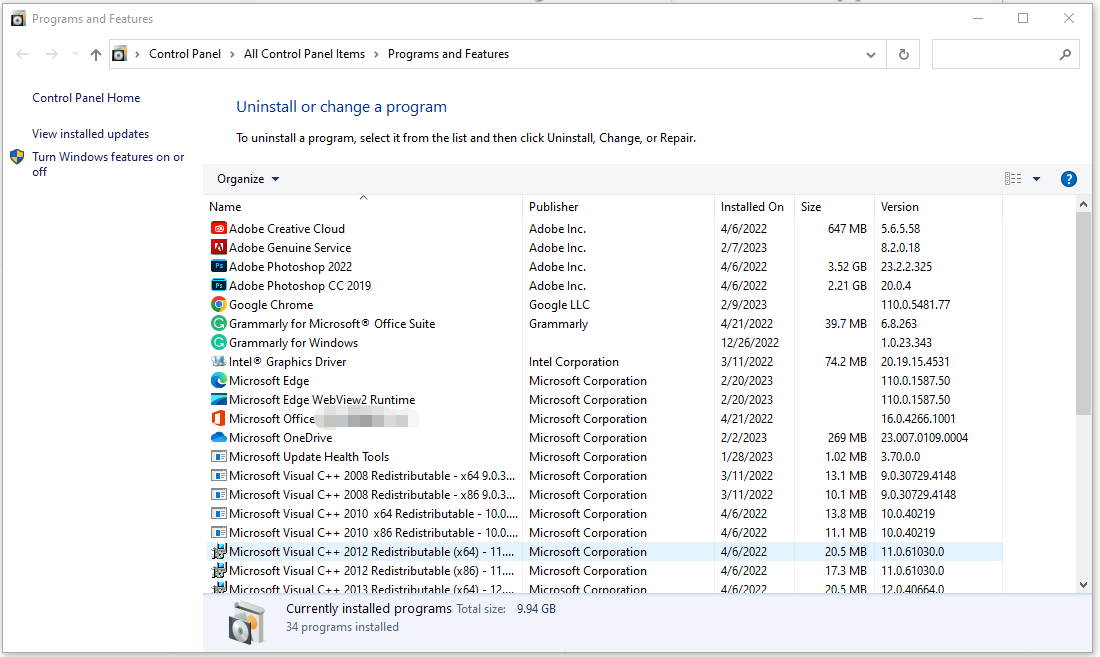
Task: Sort by the Installed On column header
Action: pos(754,207)
